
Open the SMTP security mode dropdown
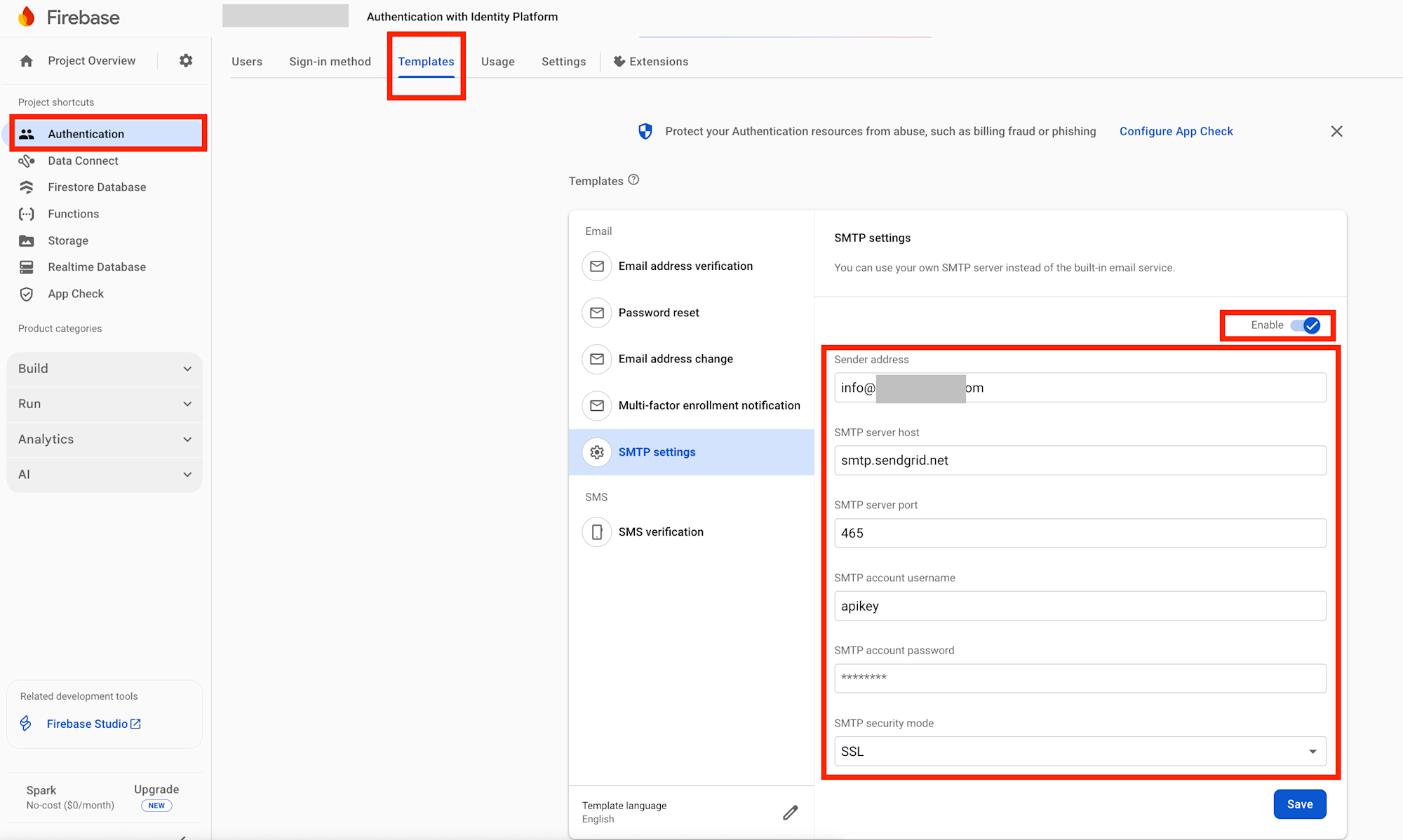(1080, 751)
